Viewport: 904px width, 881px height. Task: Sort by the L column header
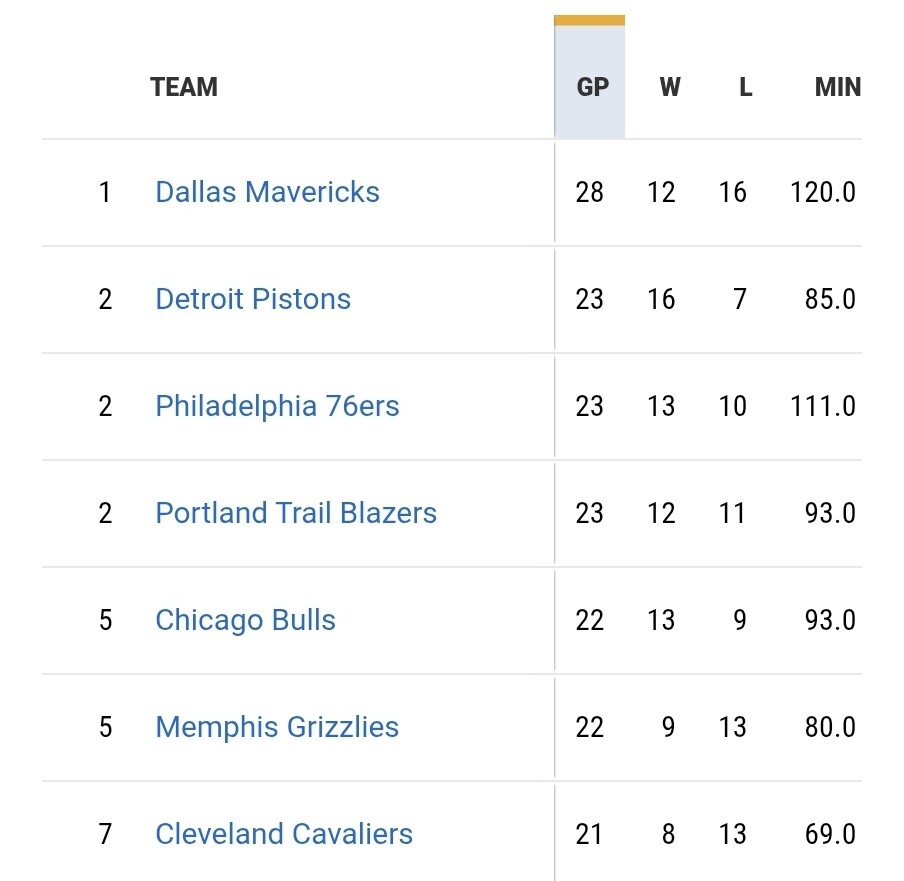pos(745,87)
